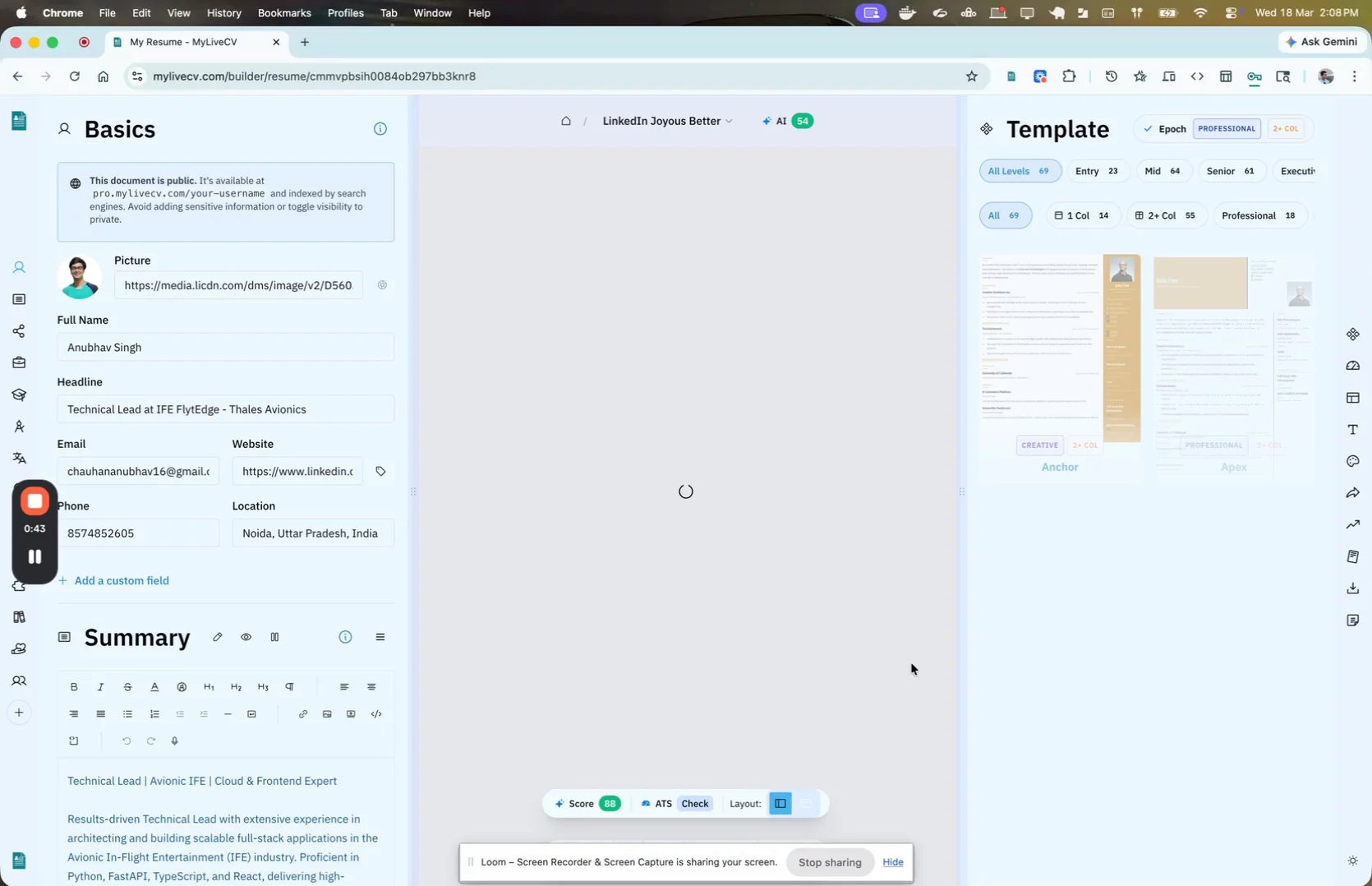The width and height of the screenshot is (1372, 886).
Task: Toggle Summary section visibility eye icon
Action: click(x=246, y=637)
